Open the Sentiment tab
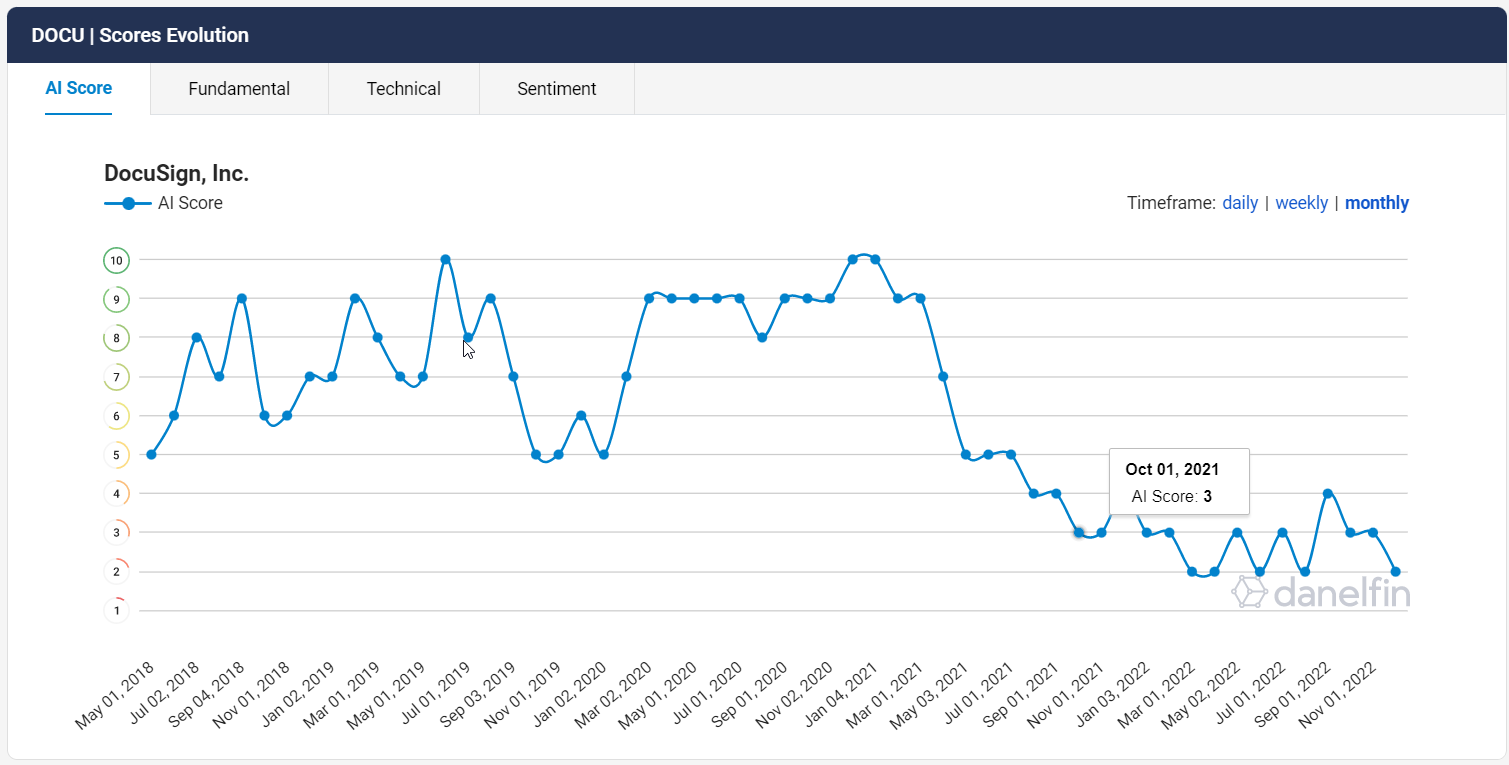The width and height of the screenshot is (1509, 765). tap(557, 89)
